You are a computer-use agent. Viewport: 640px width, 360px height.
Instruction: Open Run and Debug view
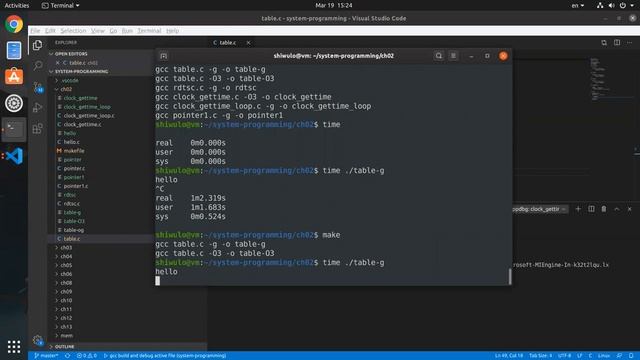click(38, 108)
